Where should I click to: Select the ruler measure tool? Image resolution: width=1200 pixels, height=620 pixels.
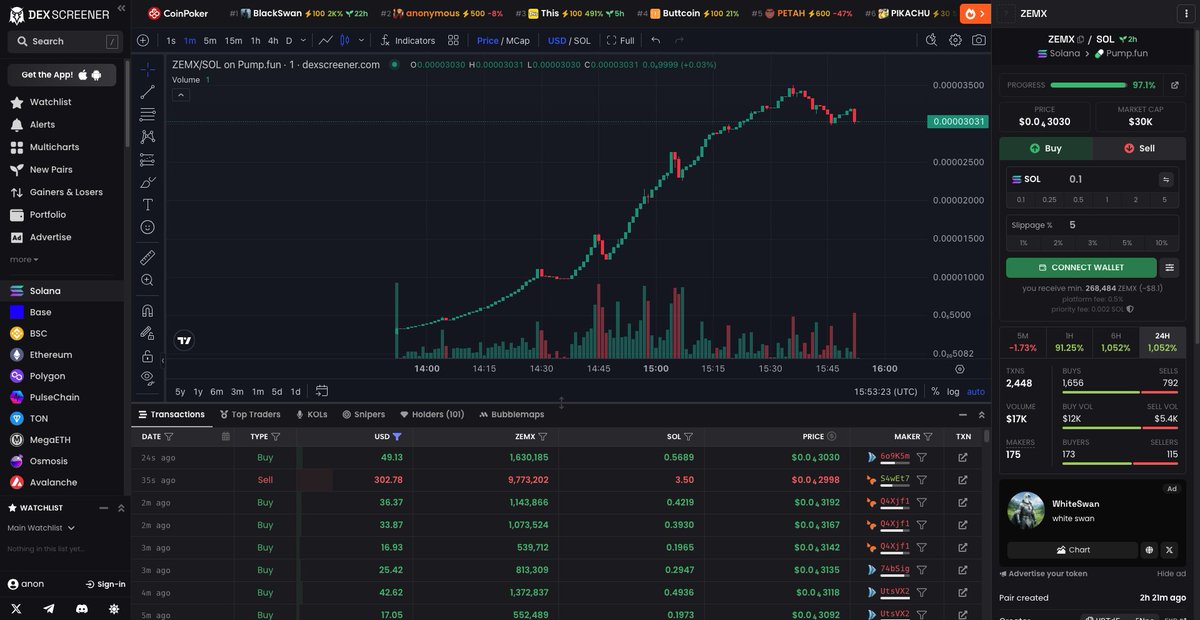[148, 257]
